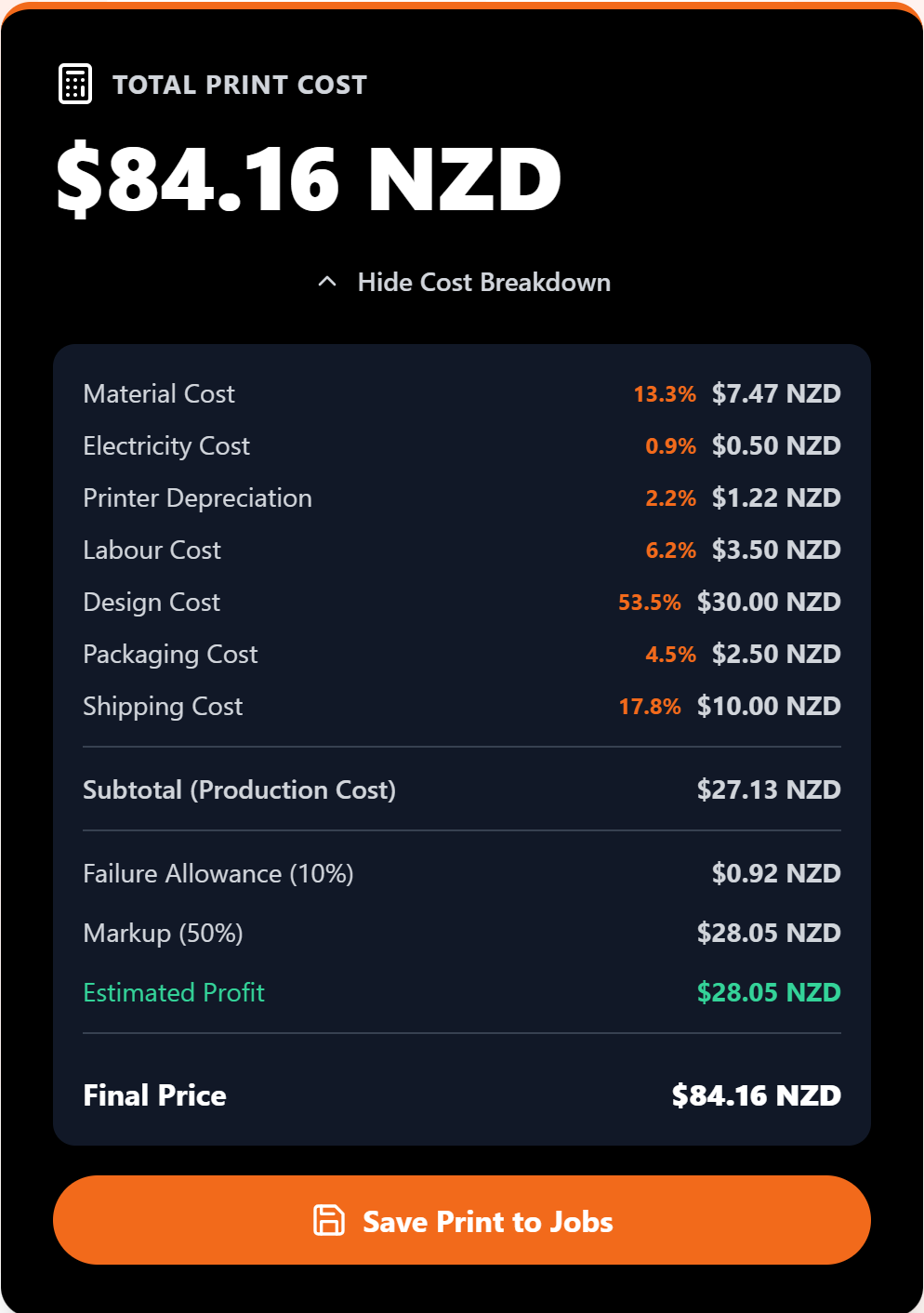
Task: Click the upward chevron above the breakdown
Action: [x=326, y=281]
